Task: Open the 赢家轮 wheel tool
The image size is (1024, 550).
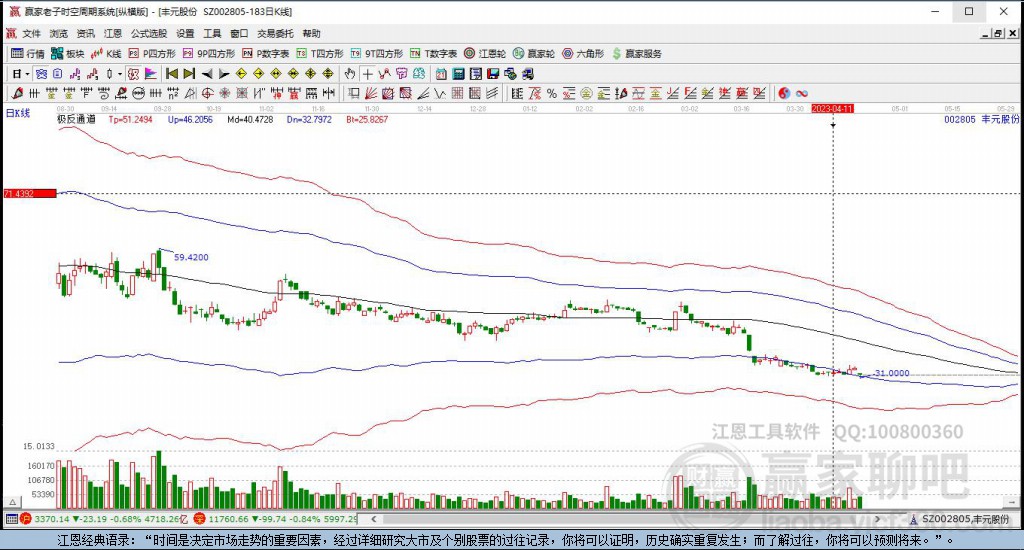Action: click(534, 54)
